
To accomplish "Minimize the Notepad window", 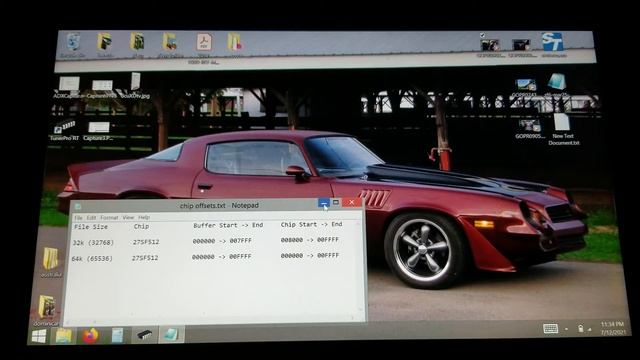I will coord(324,203).
